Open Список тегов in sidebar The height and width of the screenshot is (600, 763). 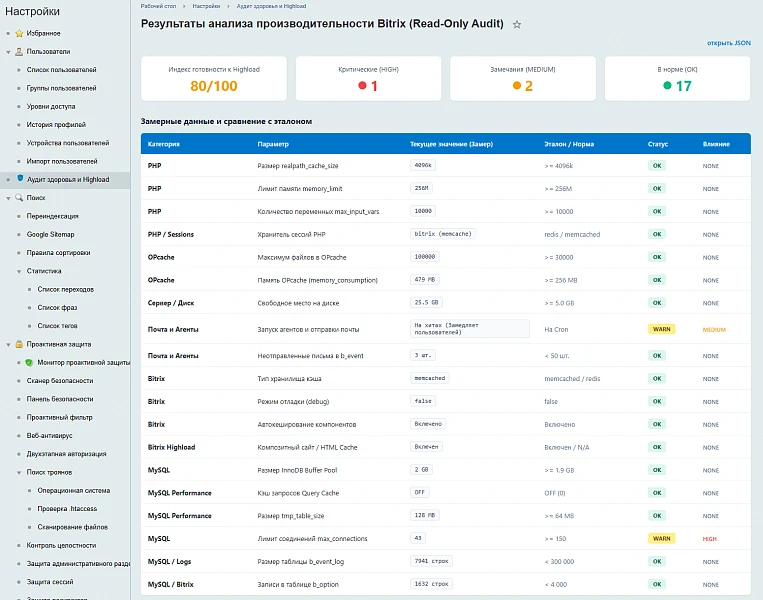(57, 326)
